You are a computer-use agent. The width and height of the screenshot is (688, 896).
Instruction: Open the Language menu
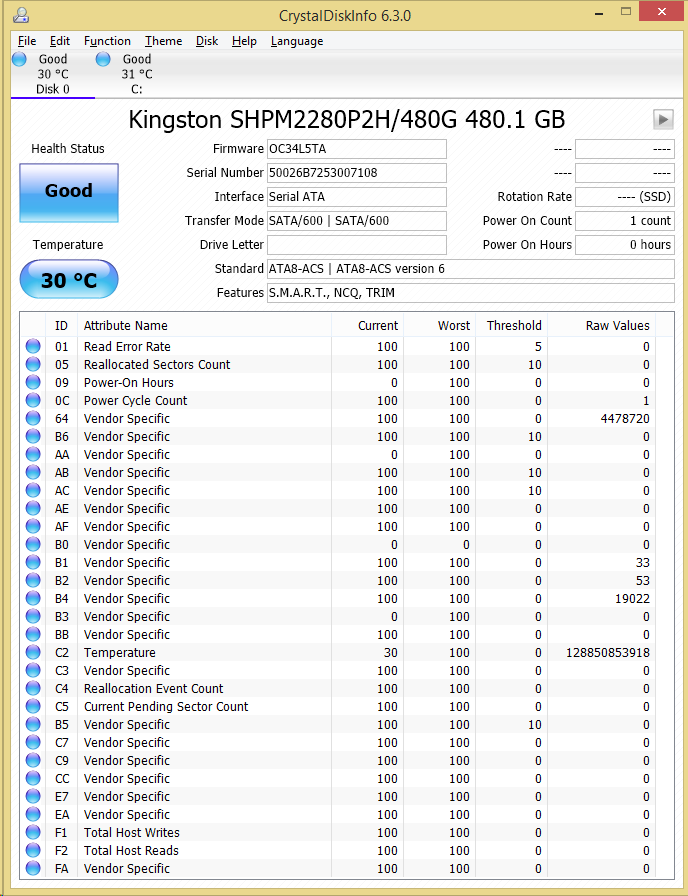tap(297, 41)
